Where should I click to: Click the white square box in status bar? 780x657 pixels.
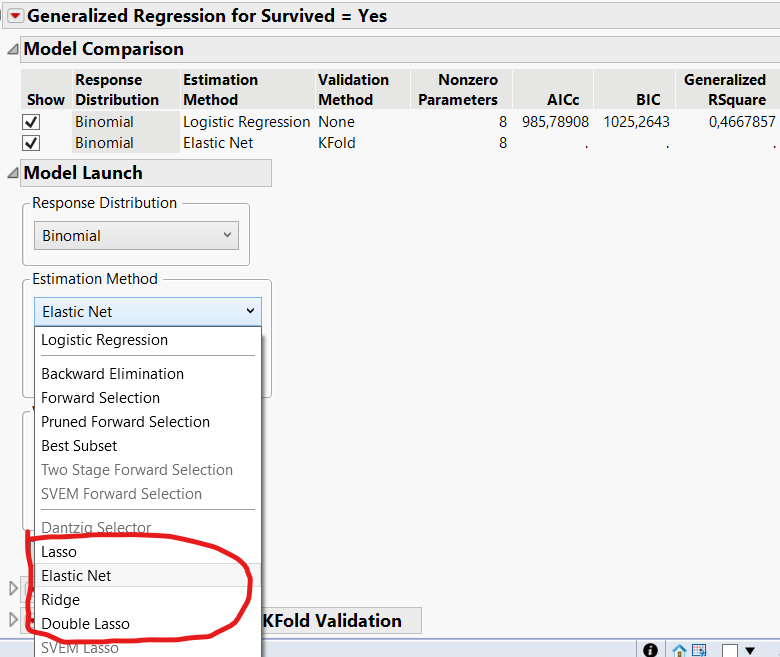coord(729,650)
